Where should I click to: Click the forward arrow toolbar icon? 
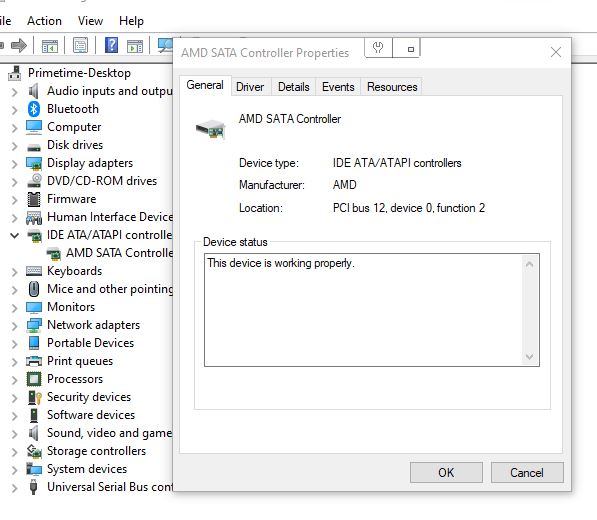[x=19, y=46]
